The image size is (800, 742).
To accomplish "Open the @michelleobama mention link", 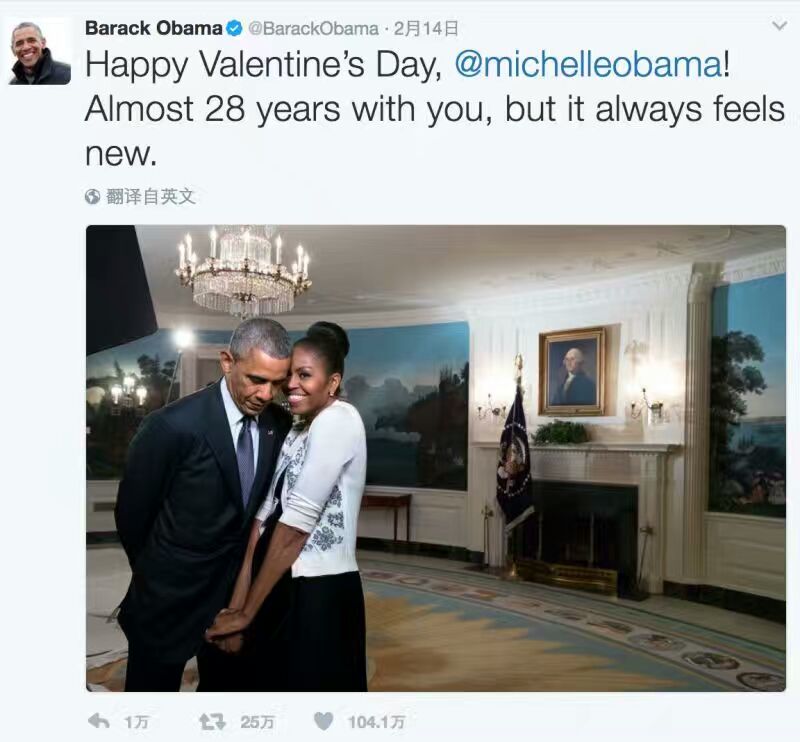I will 587,64.
